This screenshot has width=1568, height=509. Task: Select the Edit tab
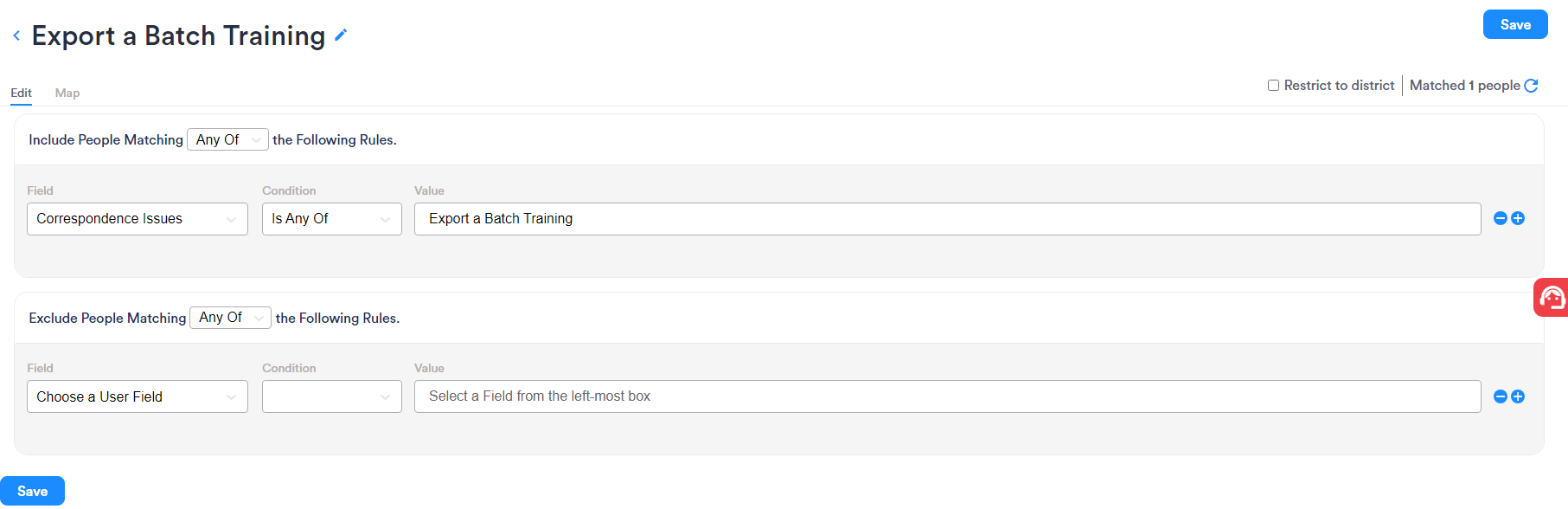(21, 93)
